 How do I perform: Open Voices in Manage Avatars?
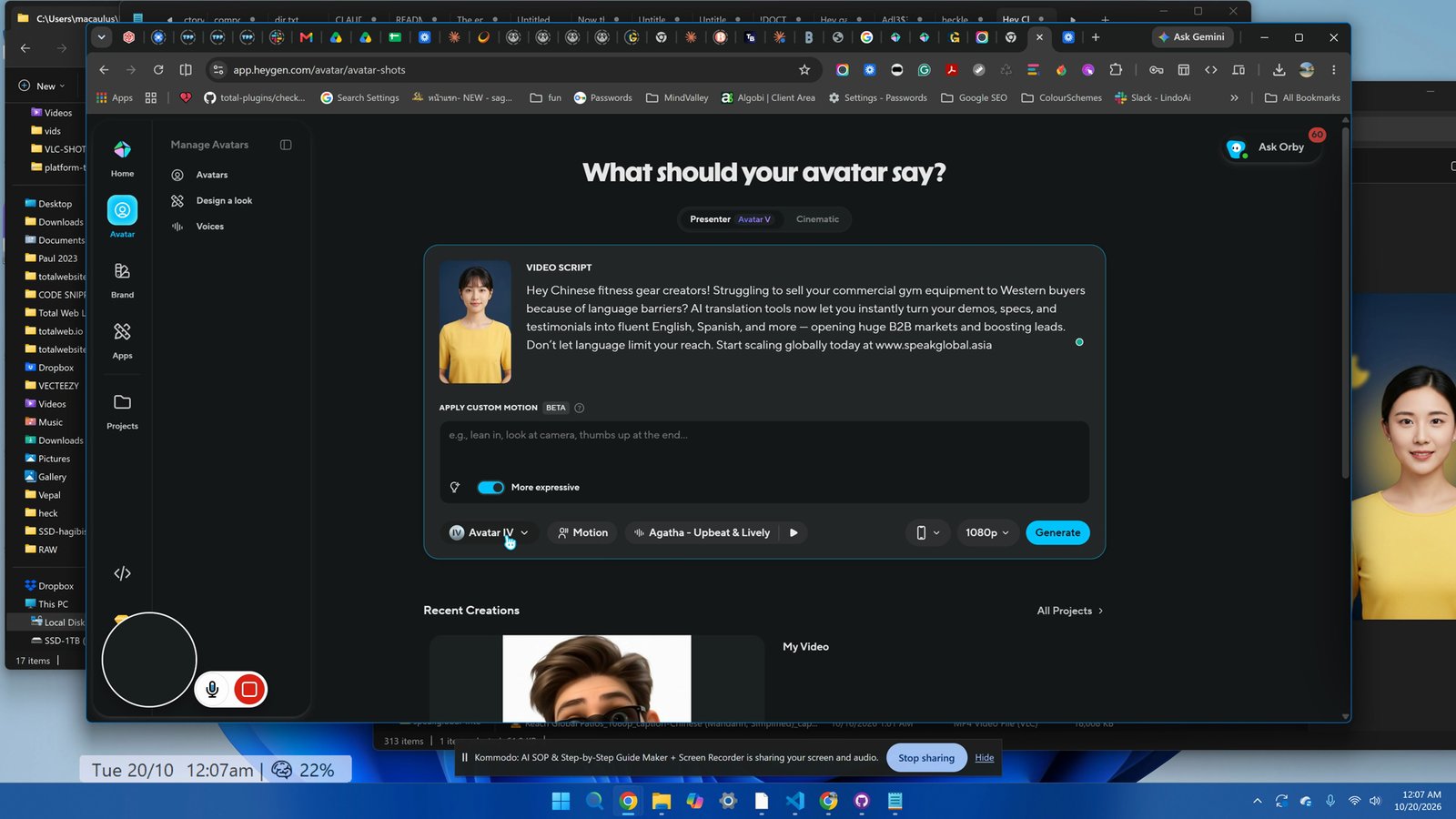point(210,227)
